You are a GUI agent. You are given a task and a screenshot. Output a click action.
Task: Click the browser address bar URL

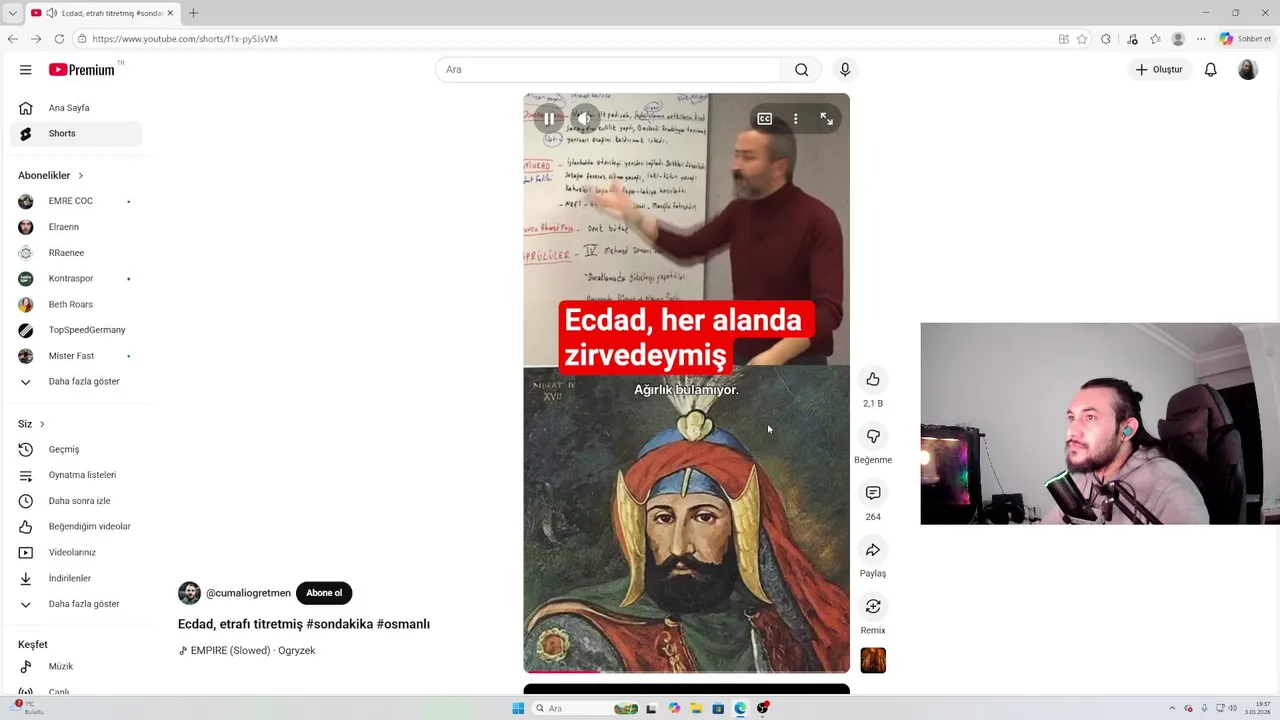[185, 39]
